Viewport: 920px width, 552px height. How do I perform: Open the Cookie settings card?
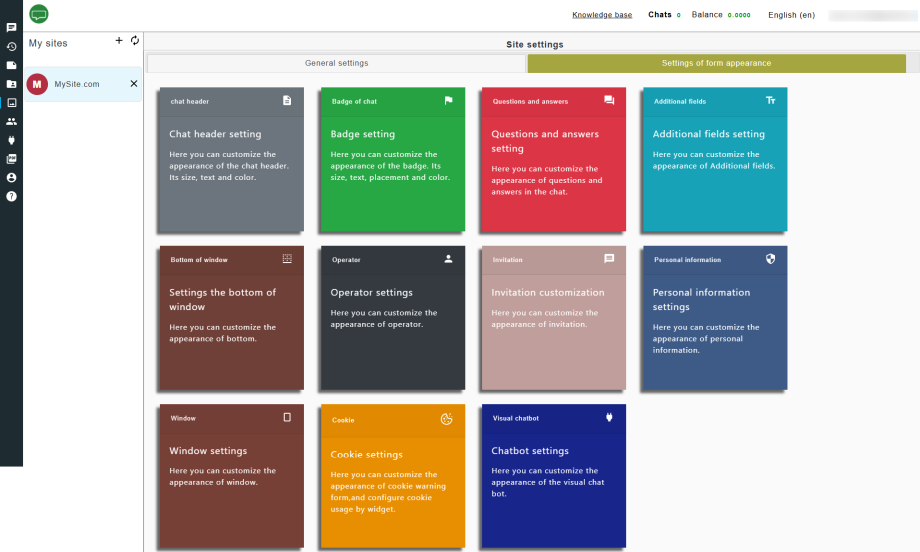point(392,476)
